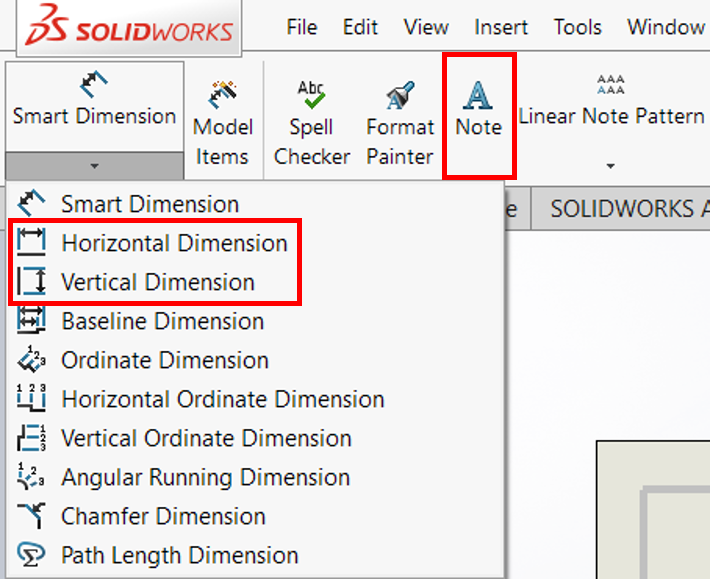Pick Horizontal Ordinate Dimension
The image size is (710, 579).
(255, 399)
